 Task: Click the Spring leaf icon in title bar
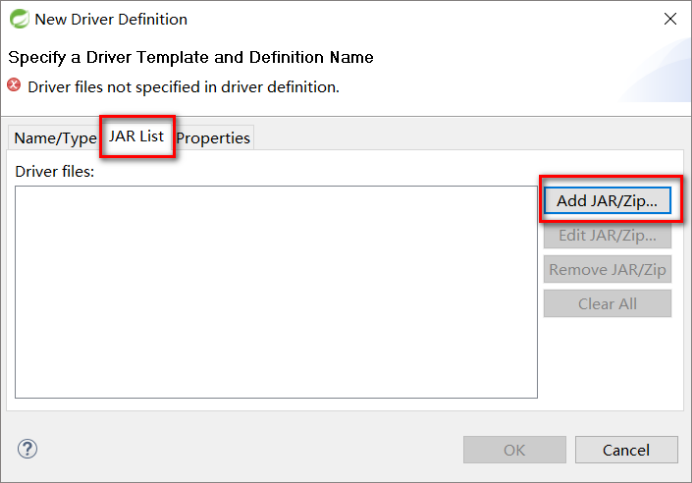click(x=19, y=19)
